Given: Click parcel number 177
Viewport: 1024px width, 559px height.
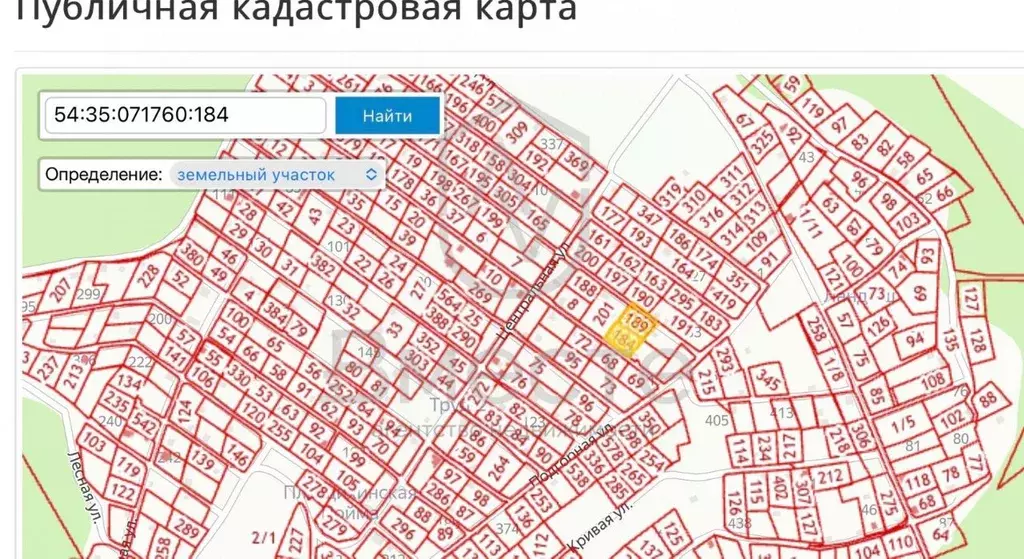Looking at the screenshot, I should pos(613,215).
